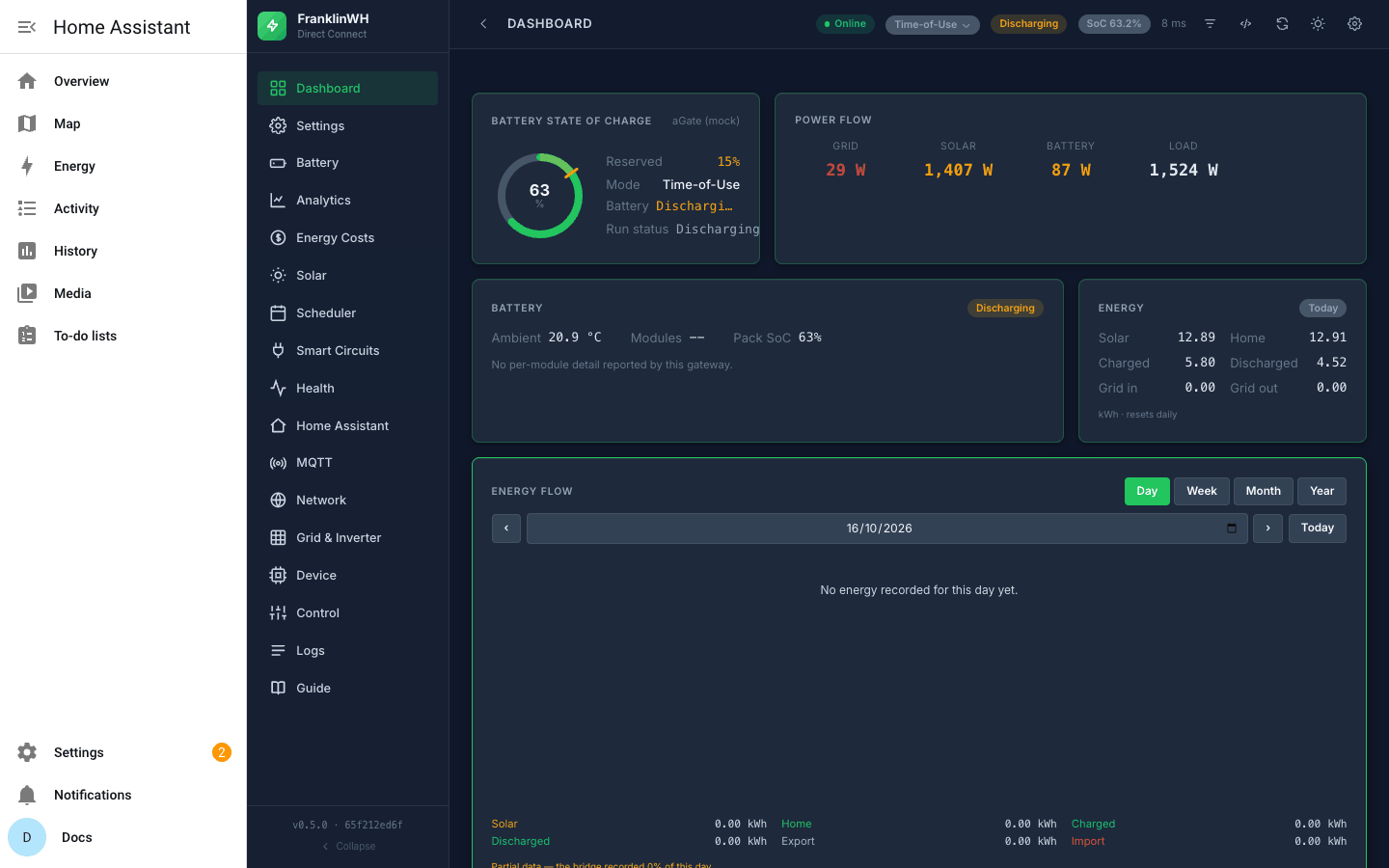Click the filter icon in top bar
1389x868 pixels.
point(1210,24)
